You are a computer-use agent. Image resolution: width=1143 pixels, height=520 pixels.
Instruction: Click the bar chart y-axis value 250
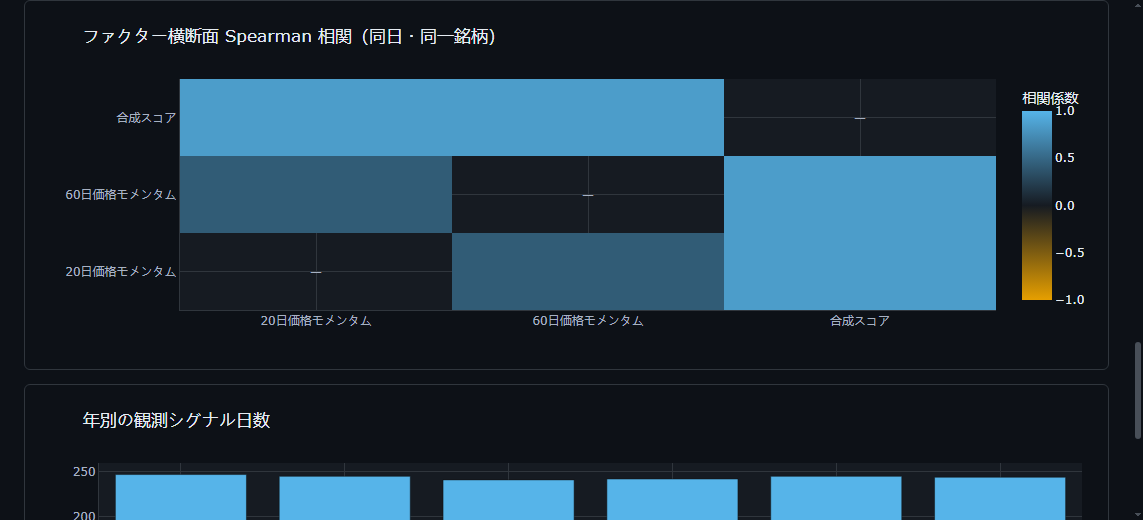click(85, 472)
